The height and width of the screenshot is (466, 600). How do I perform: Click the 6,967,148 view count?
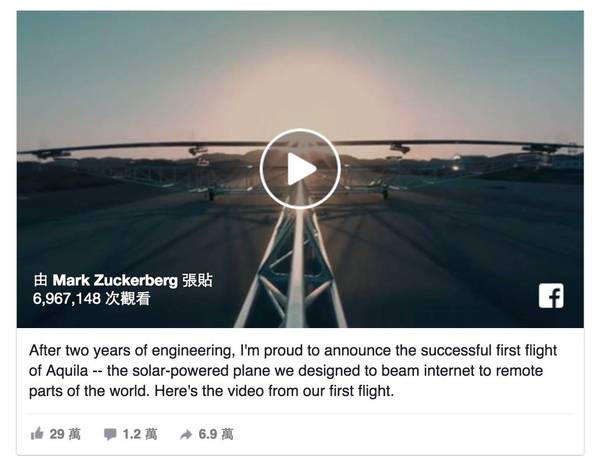66,298
